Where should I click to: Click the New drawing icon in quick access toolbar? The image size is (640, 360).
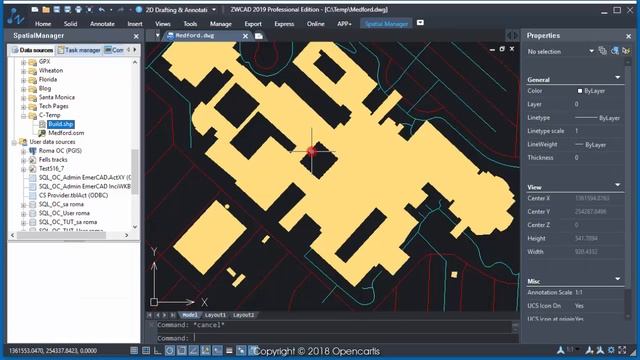[x=35, y=9]
